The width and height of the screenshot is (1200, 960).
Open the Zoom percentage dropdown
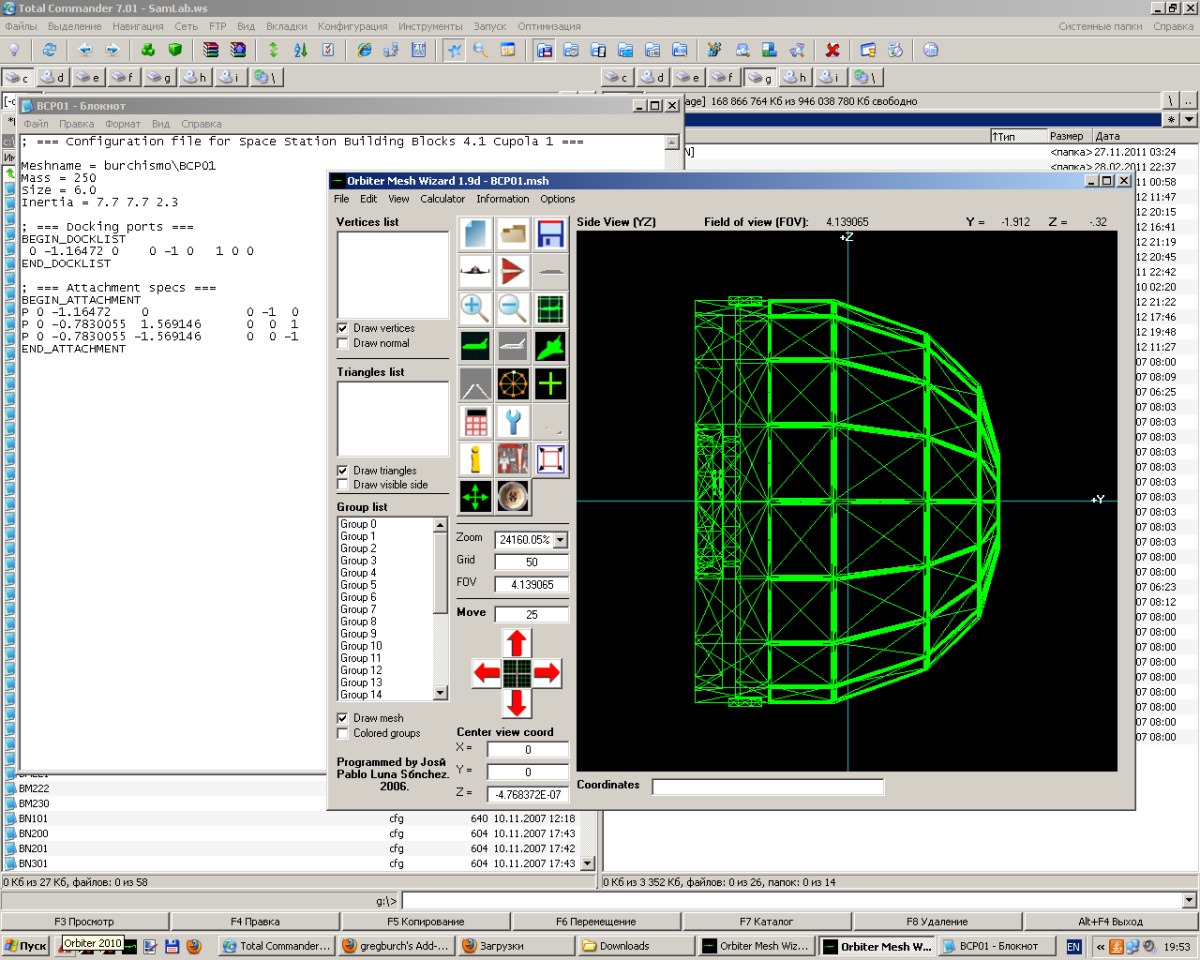559,540
